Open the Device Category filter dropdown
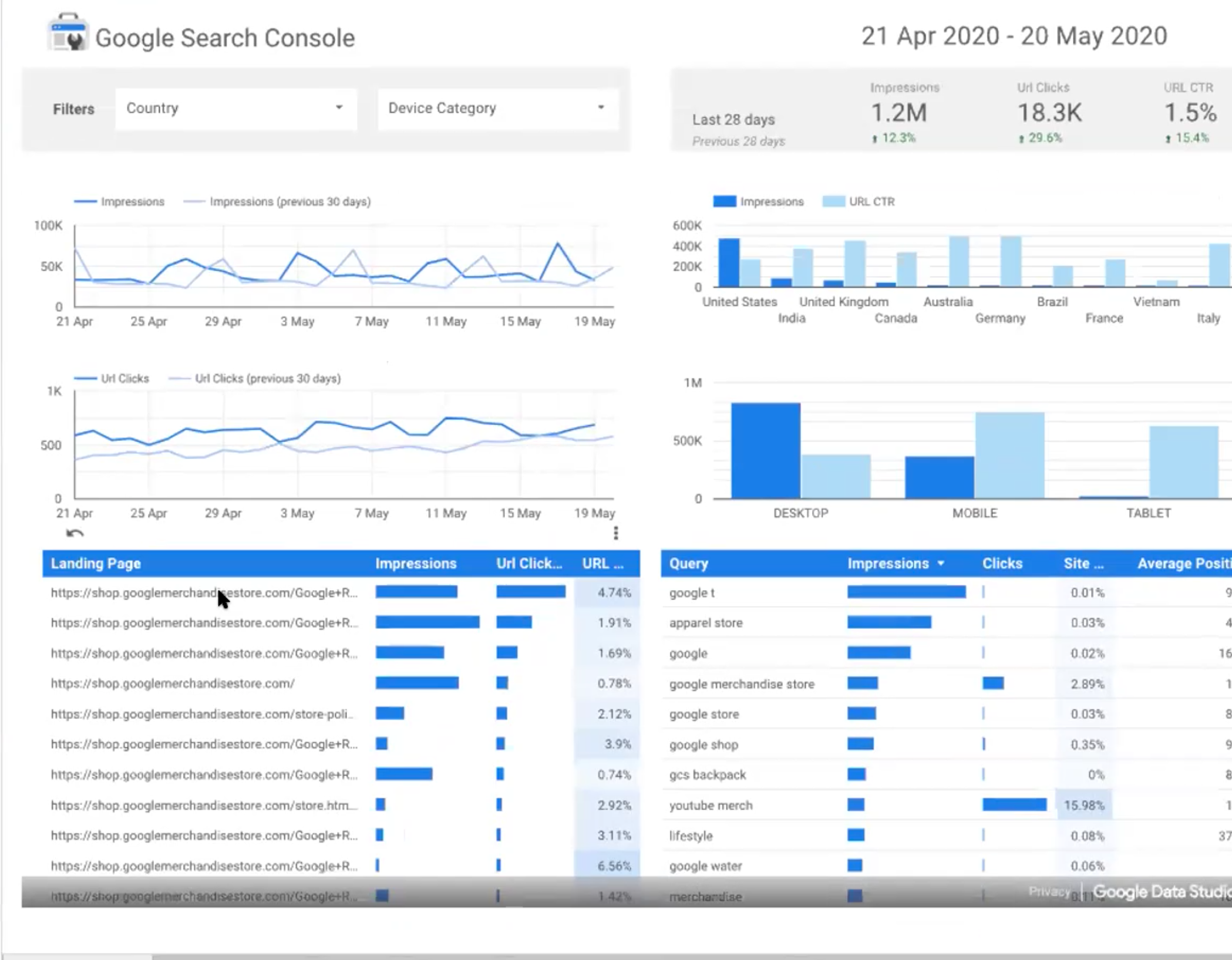1232x960 pixels. (497, 109)
